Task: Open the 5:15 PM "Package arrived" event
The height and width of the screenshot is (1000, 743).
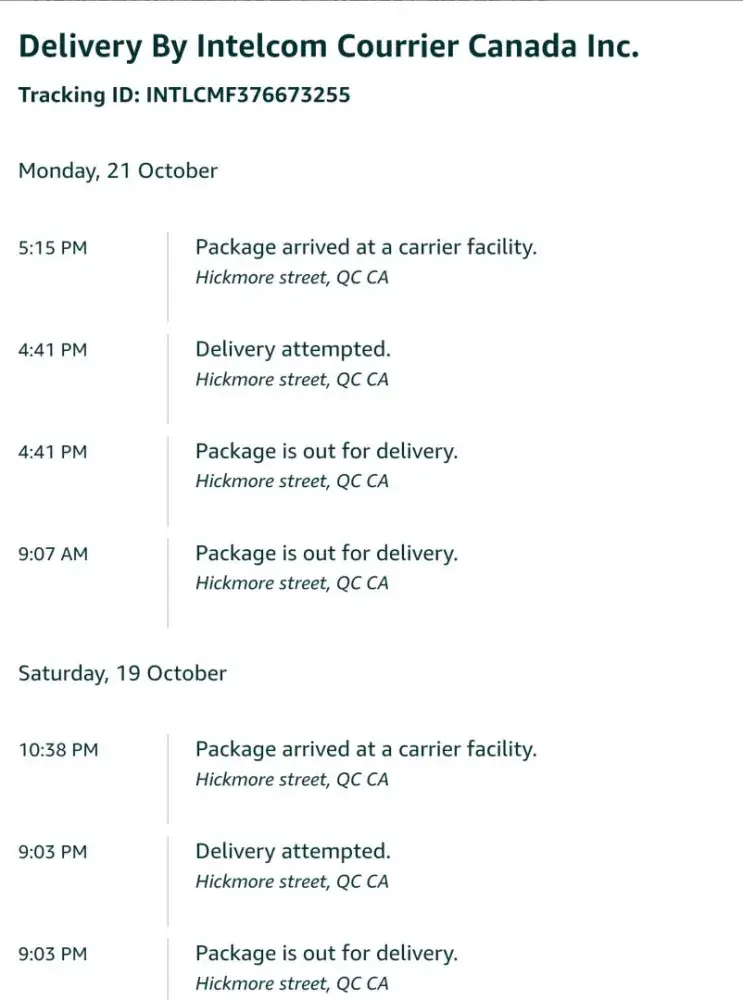Action: click(365, 247)
